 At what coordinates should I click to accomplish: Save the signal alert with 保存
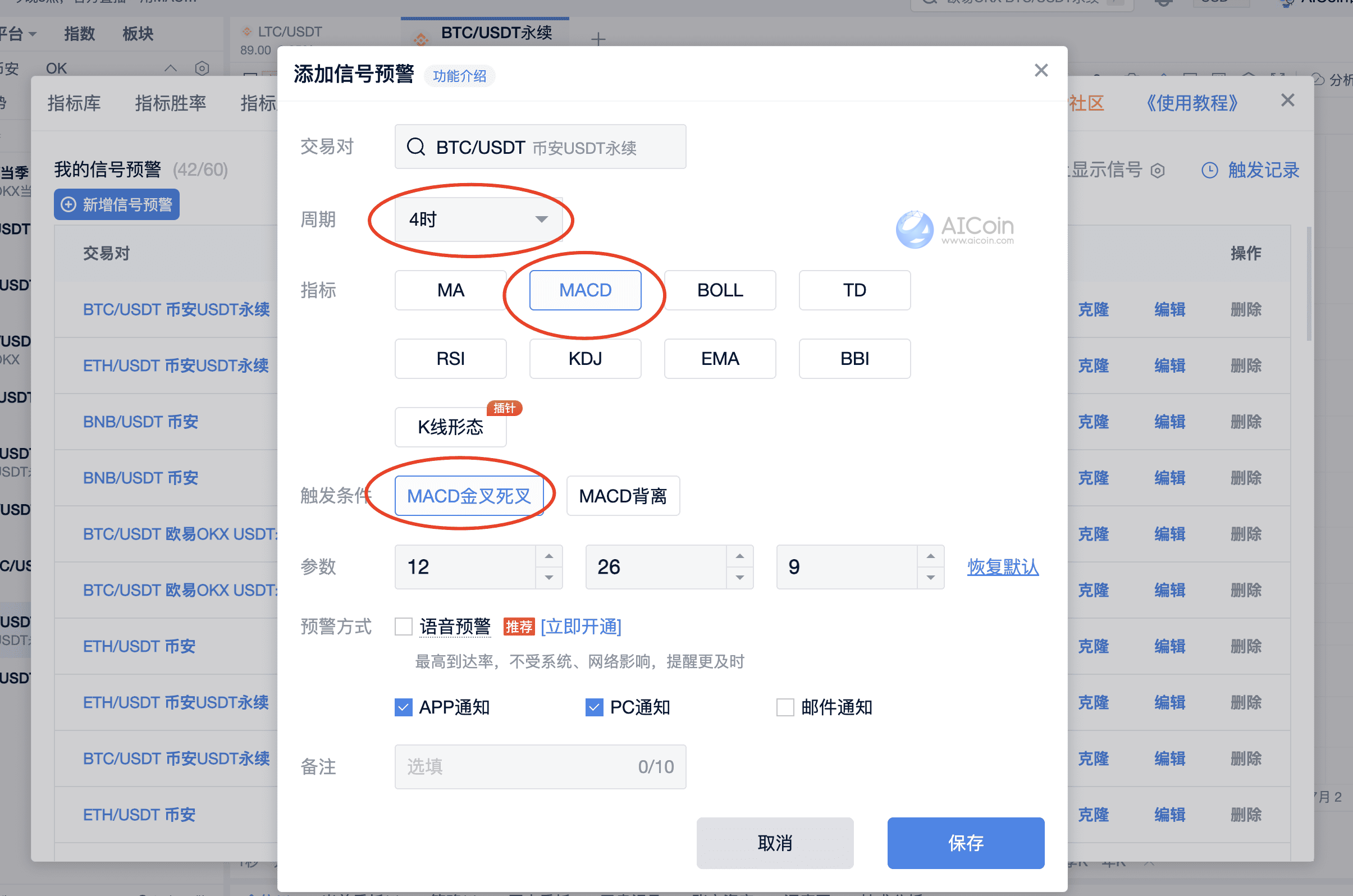coord(966,843)
